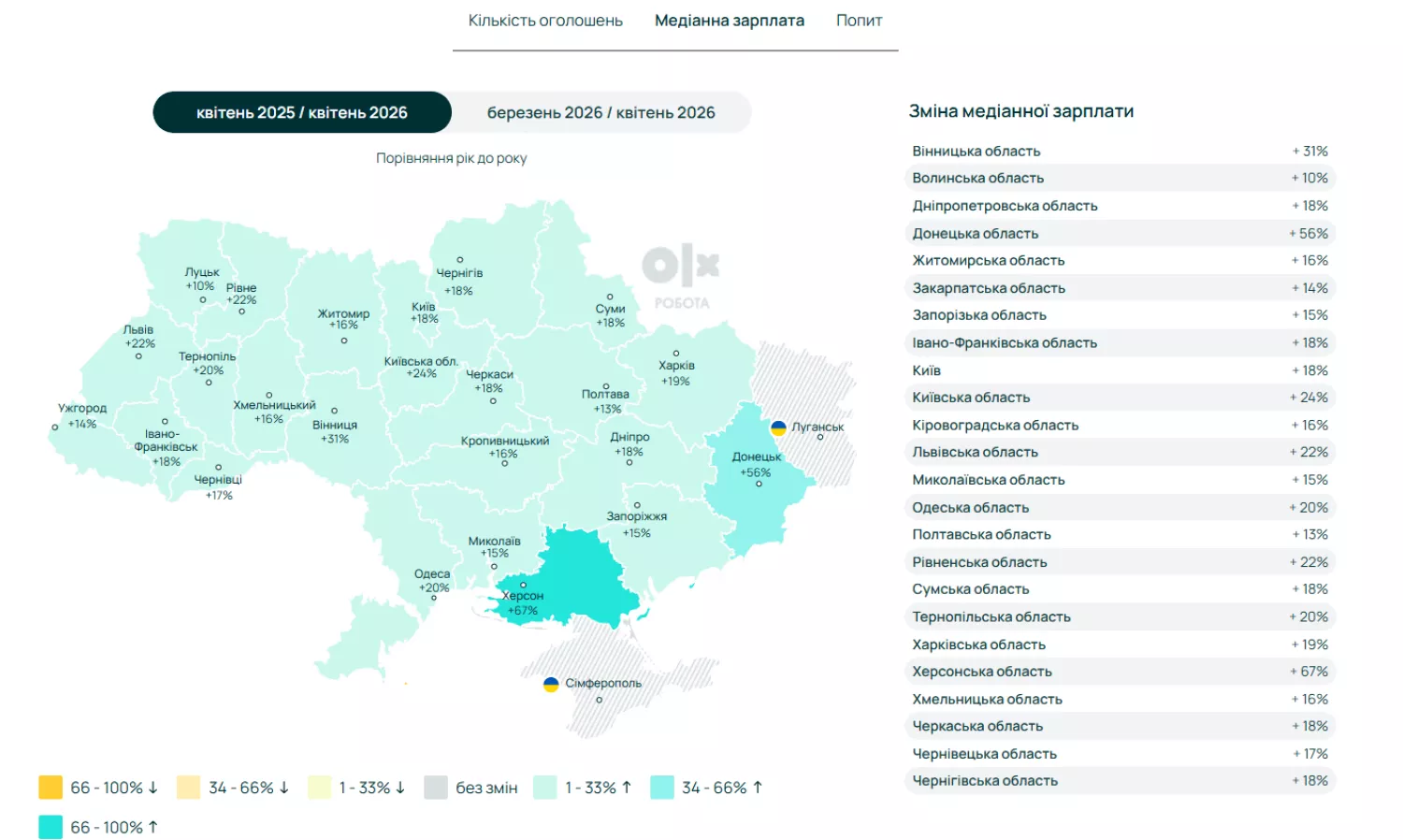Click the Тернопіль +20% map label
The height and width of the screenshot is (840, 1403).
coord(208,363)
